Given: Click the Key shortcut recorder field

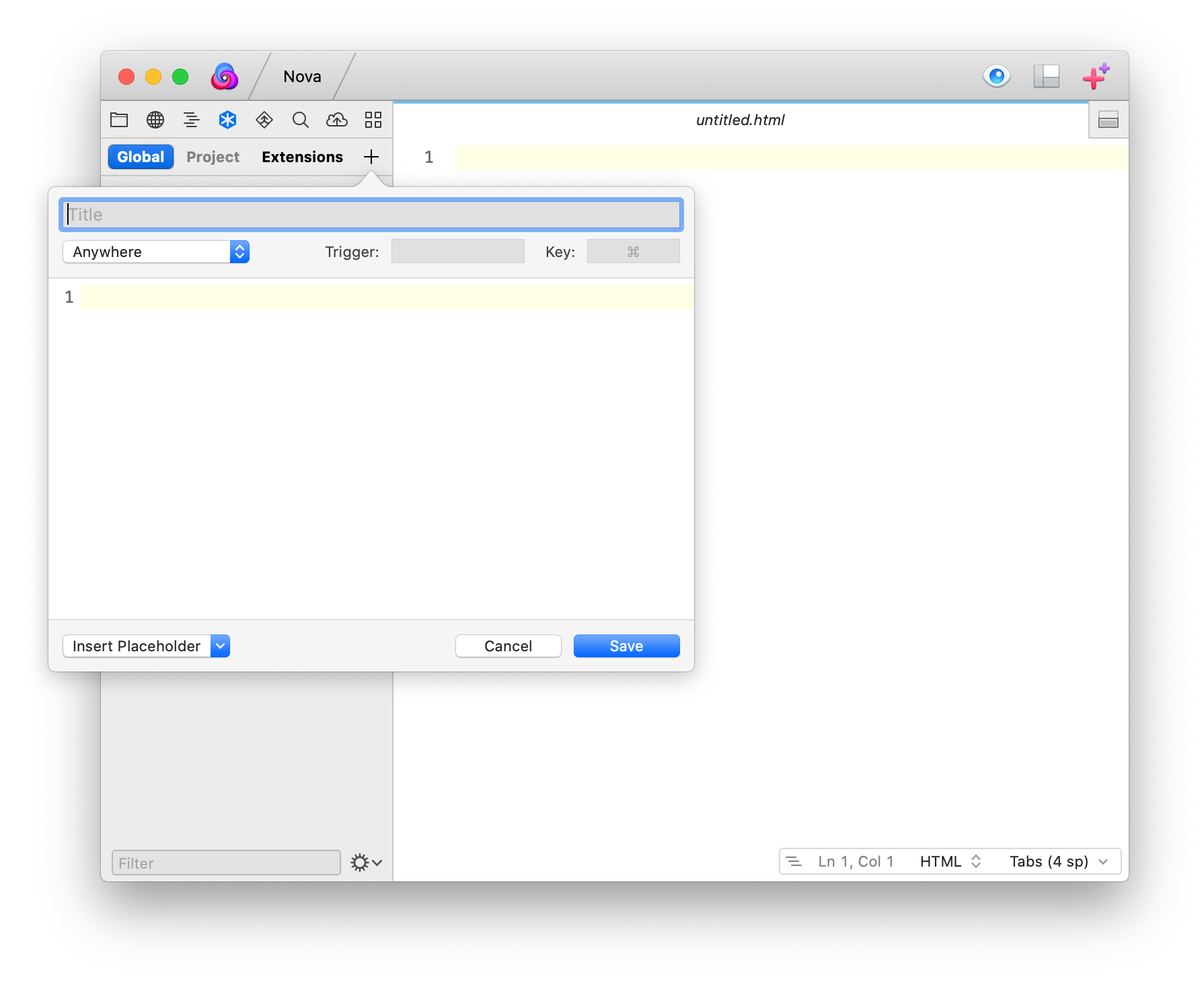Looking at the screenshot, I should click(x=634, y=252).
